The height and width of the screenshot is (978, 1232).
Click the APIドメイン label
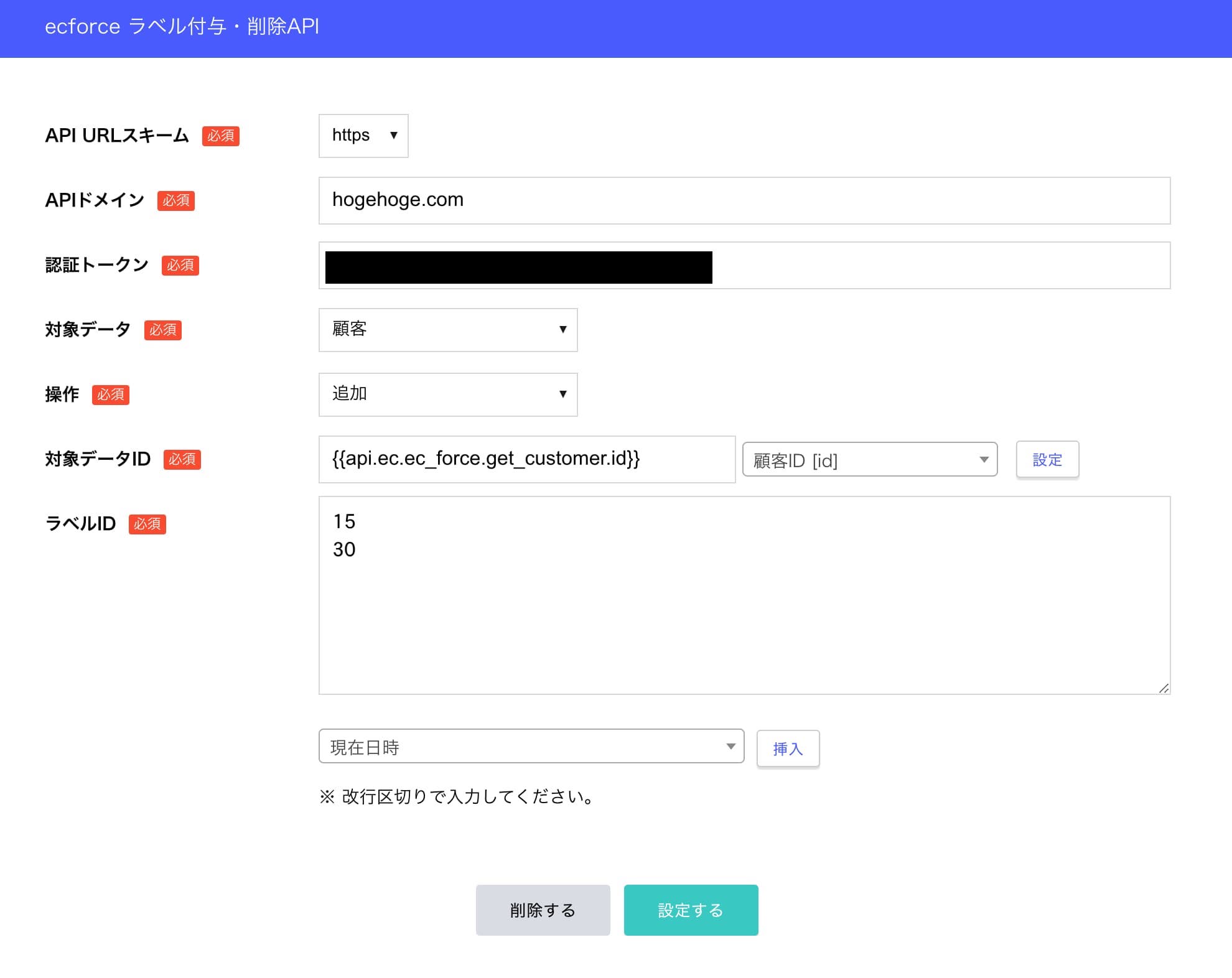[95, 200]
